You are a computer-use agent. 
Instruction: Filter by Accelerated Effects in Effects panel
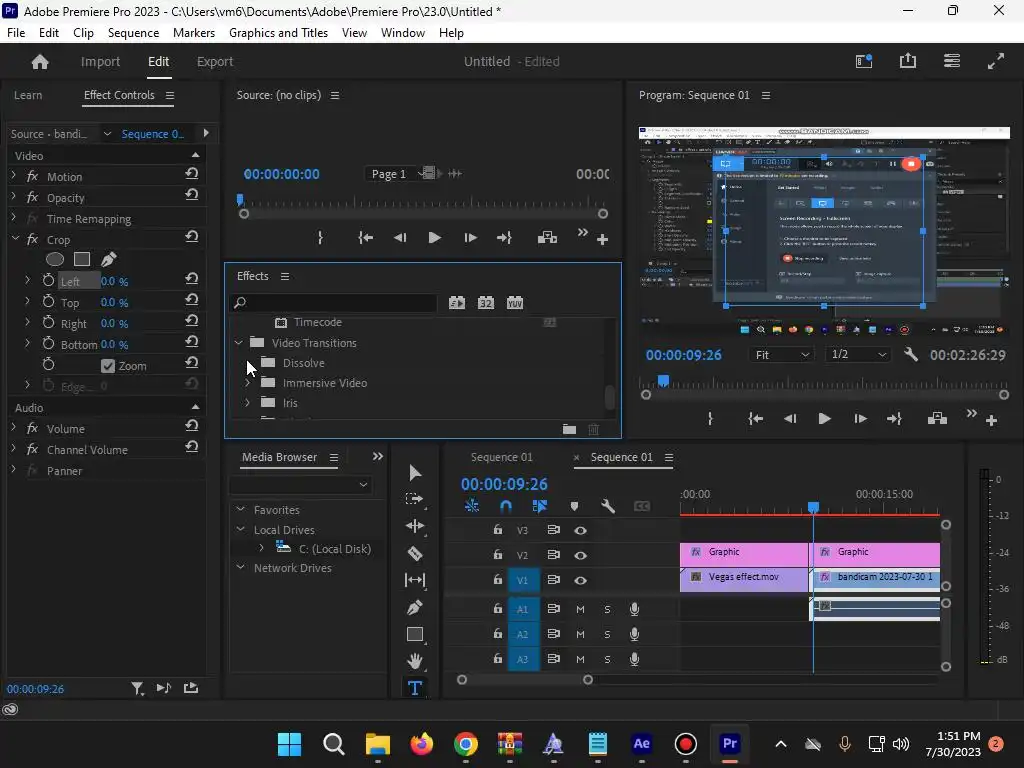tap(457, 302)
